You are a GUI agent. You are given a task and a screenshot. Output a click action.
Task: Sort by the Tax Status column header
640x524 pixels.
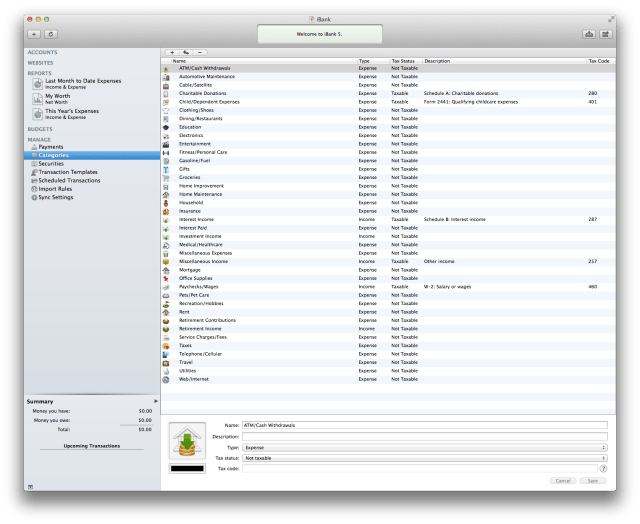pos(406,61)
